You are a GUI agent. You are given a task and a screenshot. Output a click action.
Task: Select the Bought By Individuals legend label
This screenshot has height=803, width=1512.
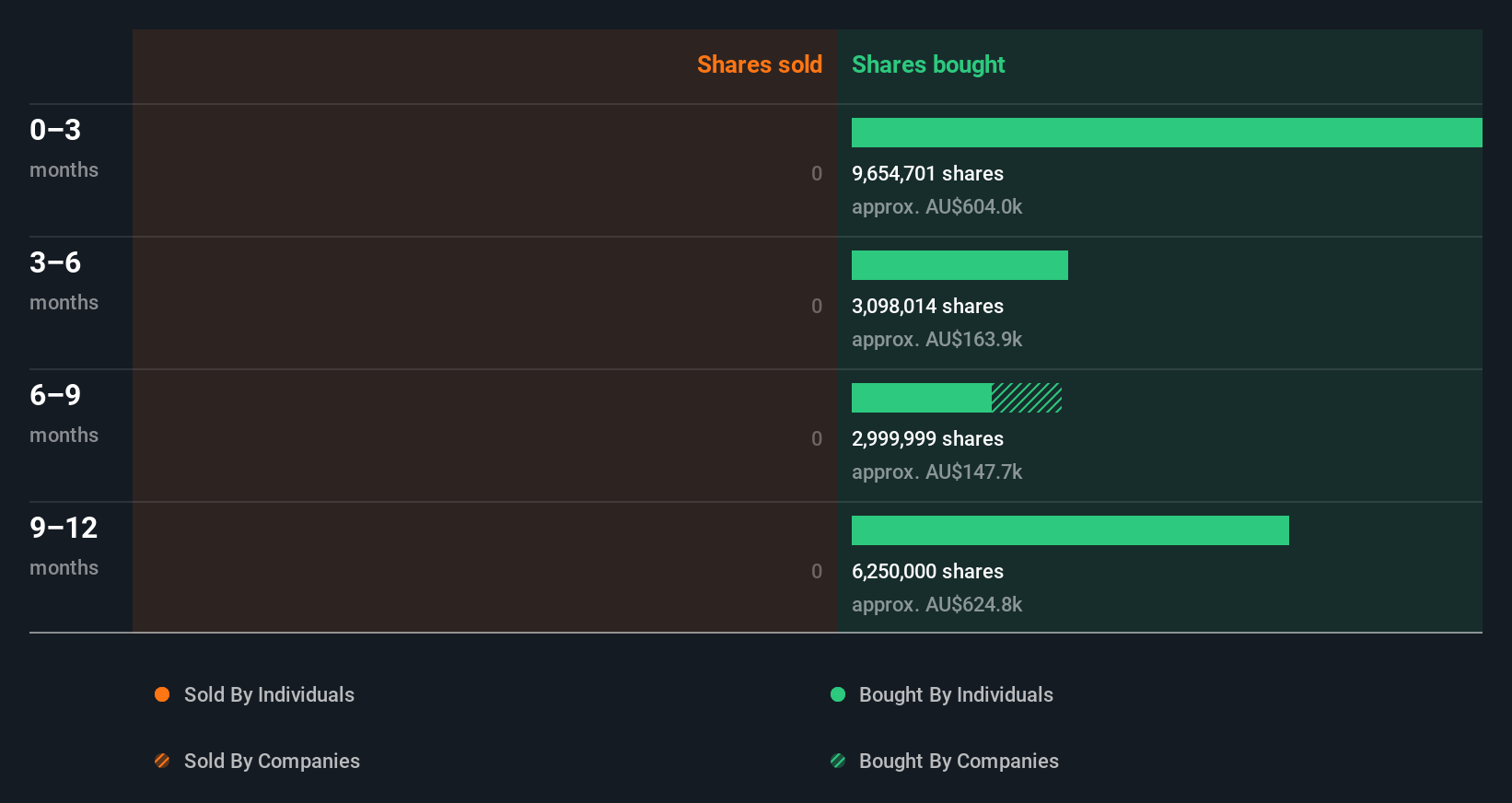tap(956, 694)
